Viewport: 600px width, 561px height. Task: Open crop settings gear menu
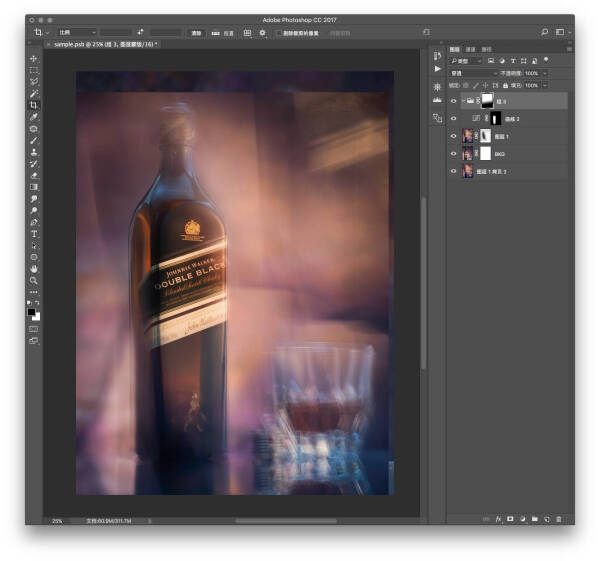(x=262, y=33)
